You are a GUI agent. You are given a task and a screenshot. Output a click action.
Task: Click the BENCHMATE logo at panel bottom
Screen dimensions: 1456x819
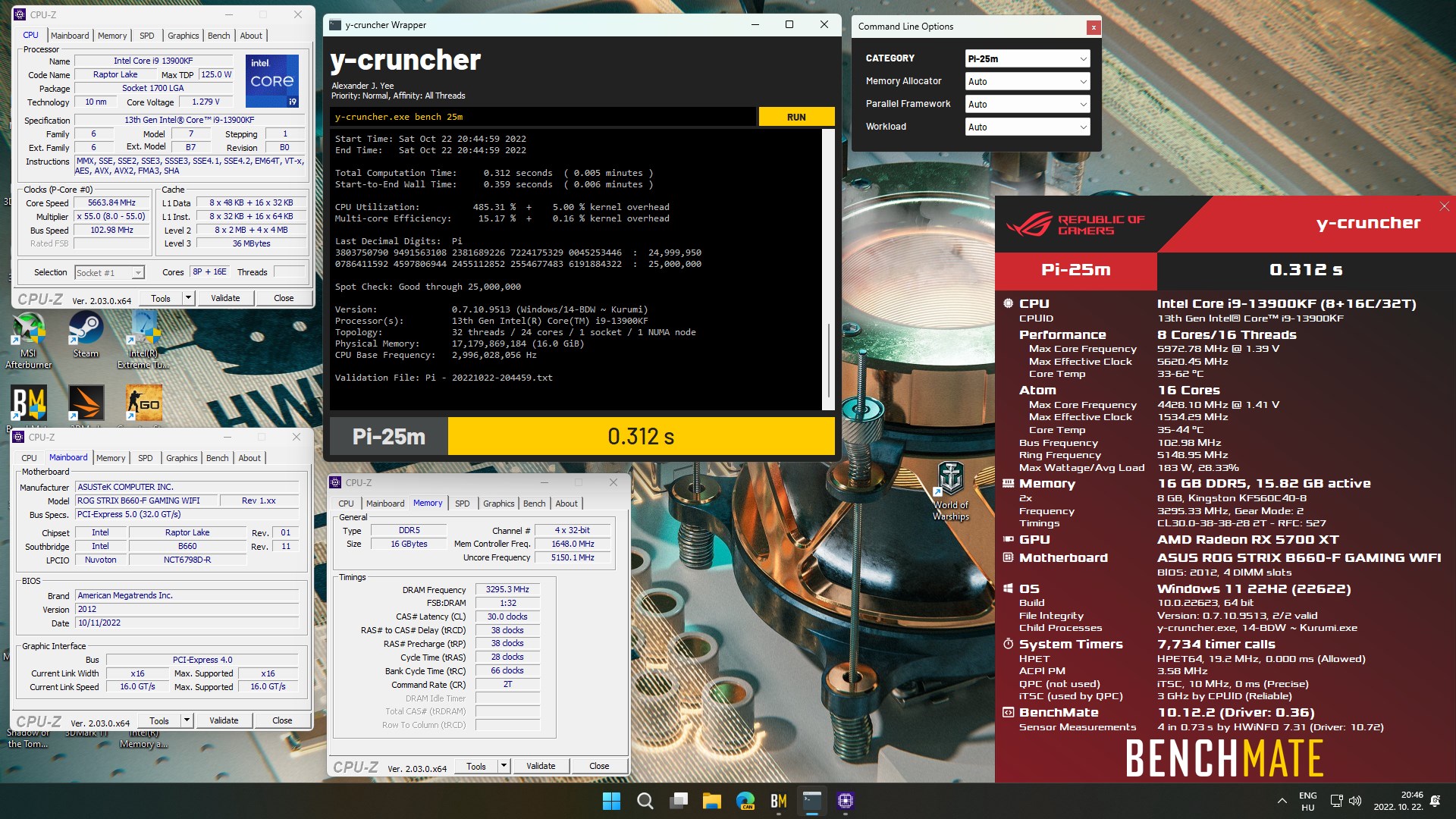tap(1224, 758)
